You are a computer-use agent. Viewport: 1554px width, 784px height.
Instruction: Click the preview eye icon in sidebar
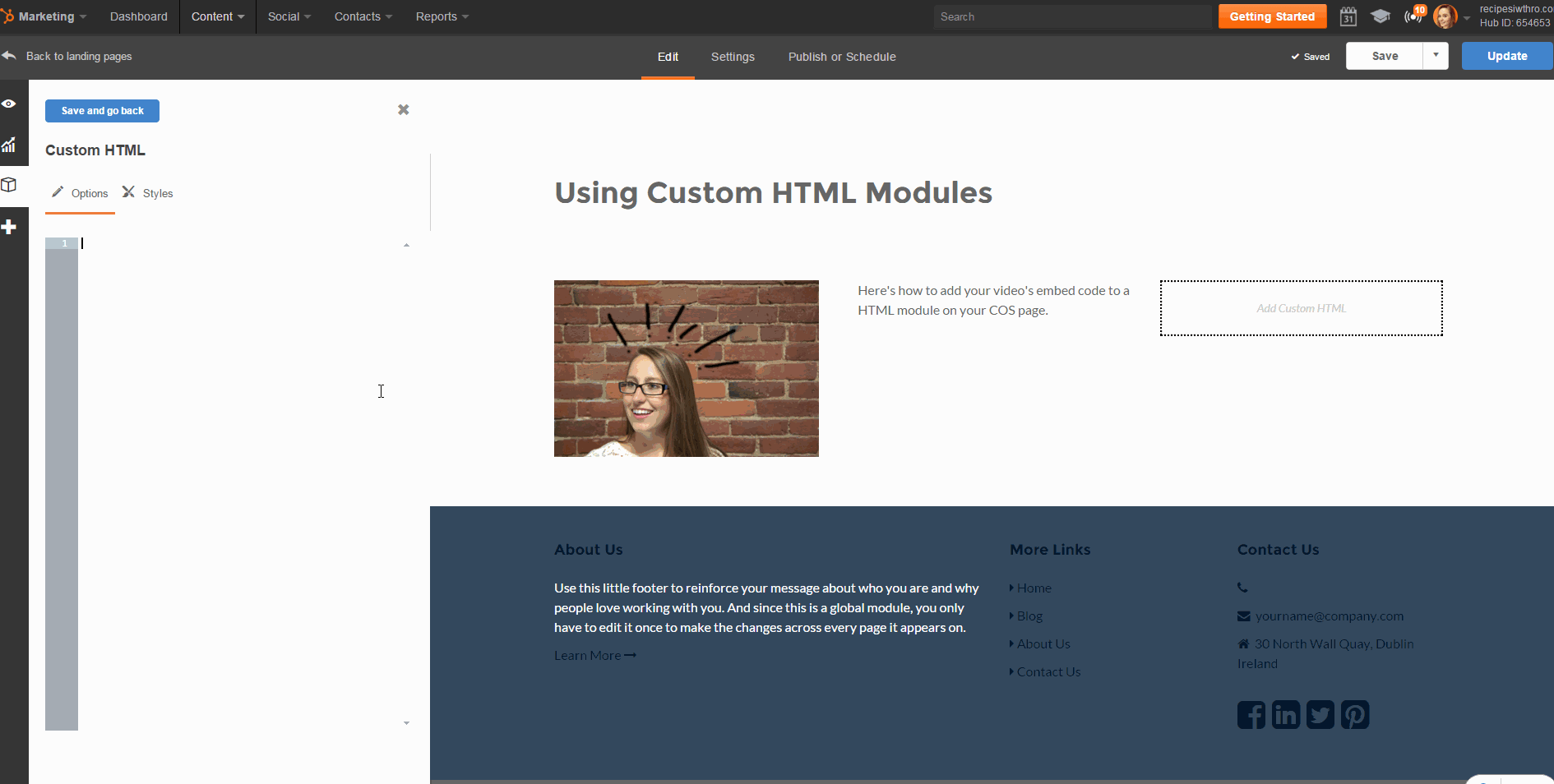(x=9, y=104)
